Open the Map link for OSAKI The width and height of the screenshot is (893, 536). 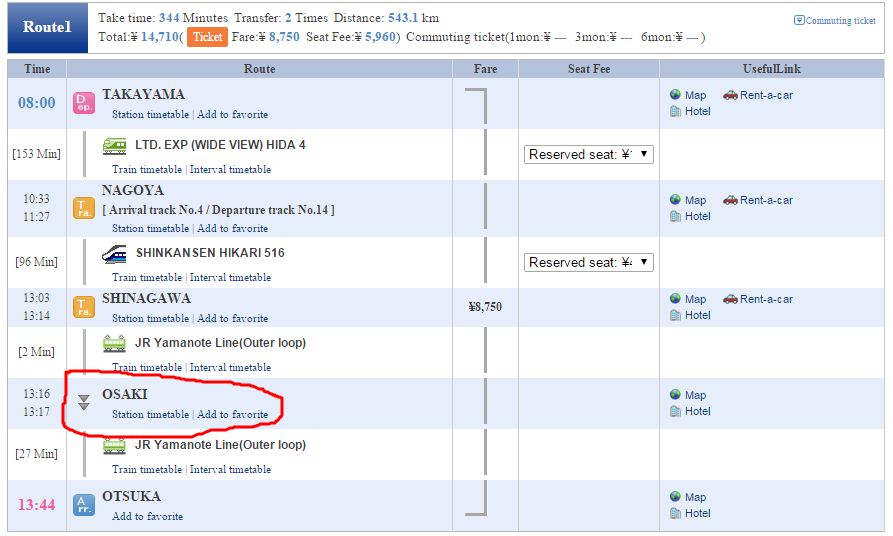click(x=695, y=395)
